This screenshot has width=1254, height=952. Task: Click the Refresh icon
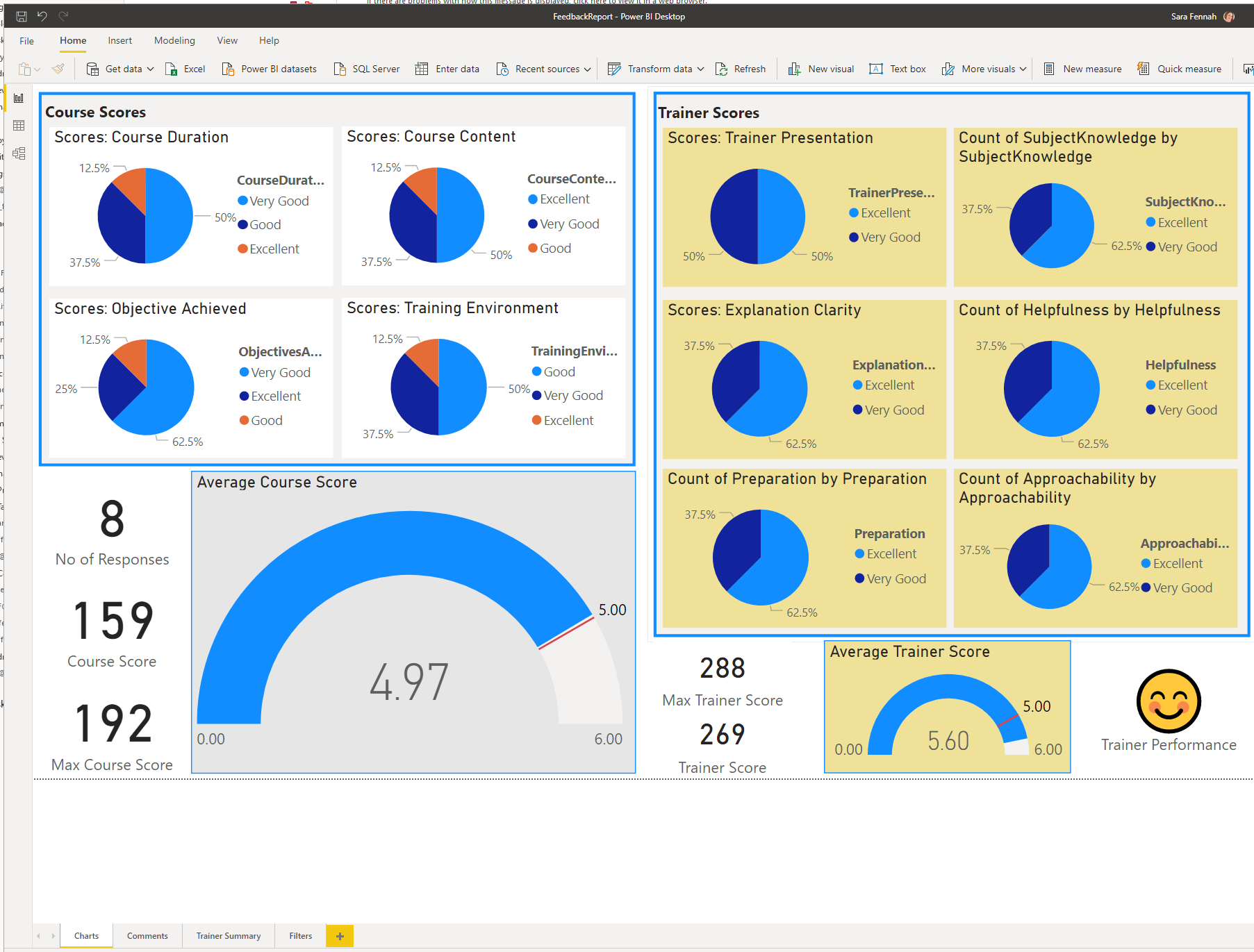click(722, 68)
